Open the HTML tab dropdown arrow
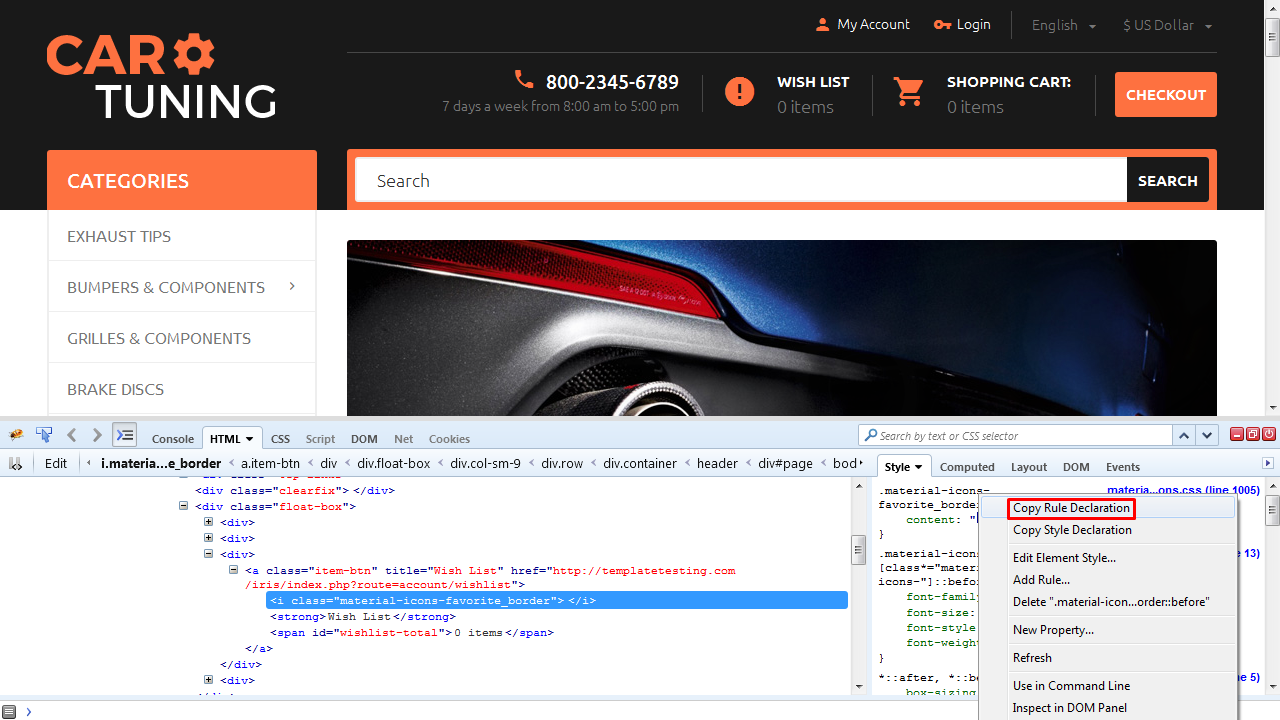This screenshot has height=720, width=1280. tap(249, 439)
